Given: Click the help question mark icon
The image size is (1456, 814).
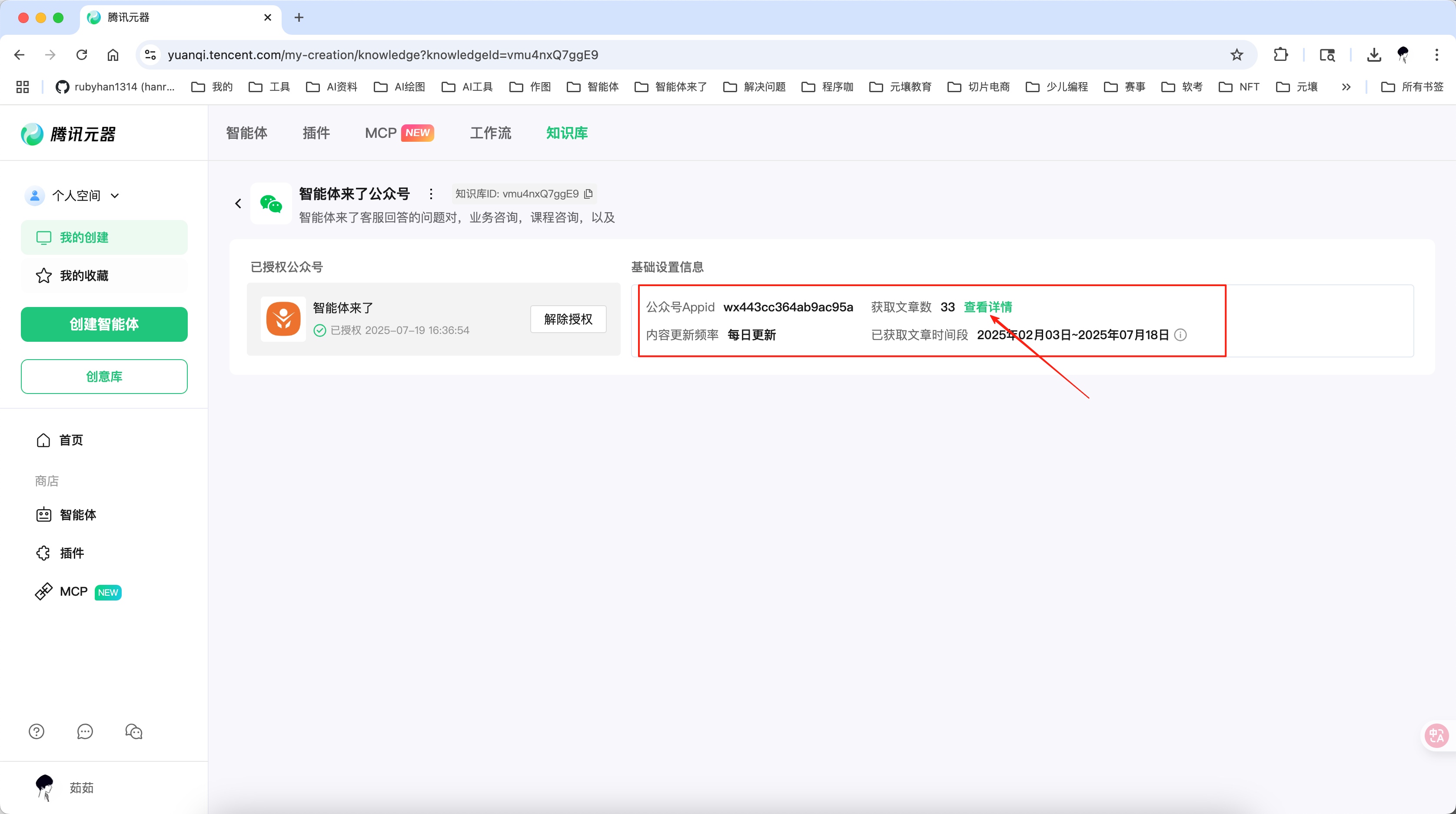Looking at the screenshot, I should (x=36, y=731).
